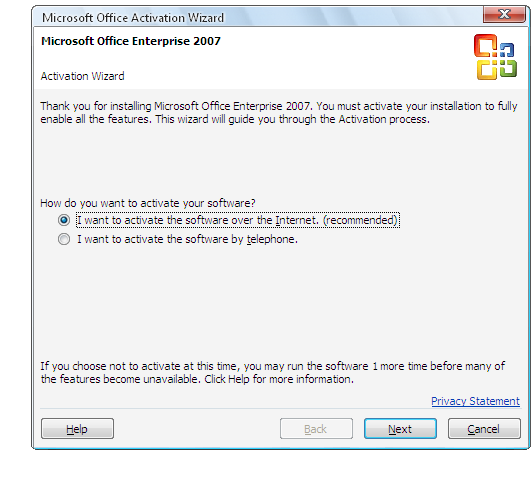Viewport: 532px width, 491px height.
Task: Click the green square of the Office logo
Action: coord(508,68)
